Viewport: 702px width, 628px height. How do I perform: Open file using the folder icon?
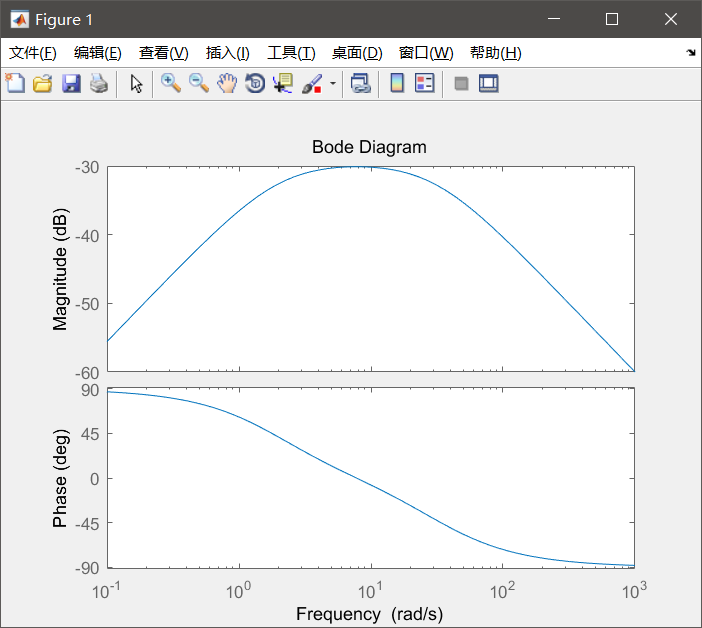tap(43, 84)
